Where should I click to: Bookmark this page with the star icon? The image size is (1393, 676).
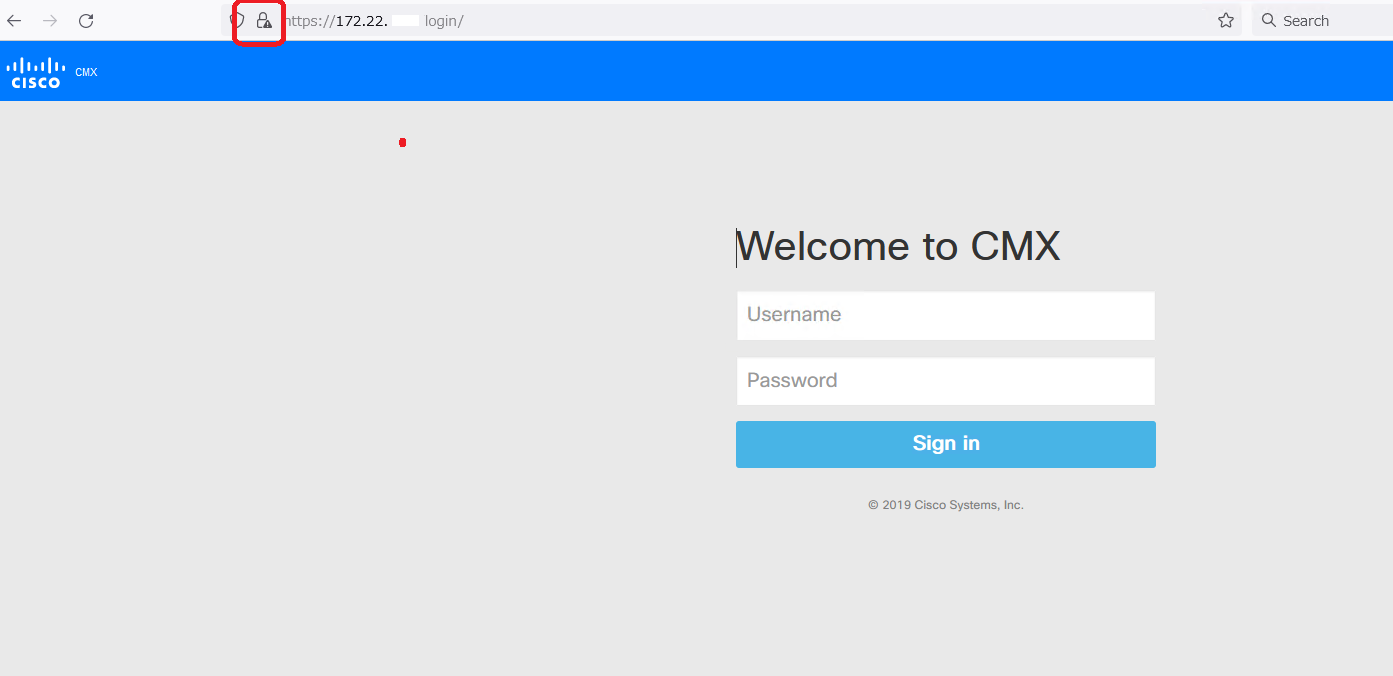click(1226, 20)
